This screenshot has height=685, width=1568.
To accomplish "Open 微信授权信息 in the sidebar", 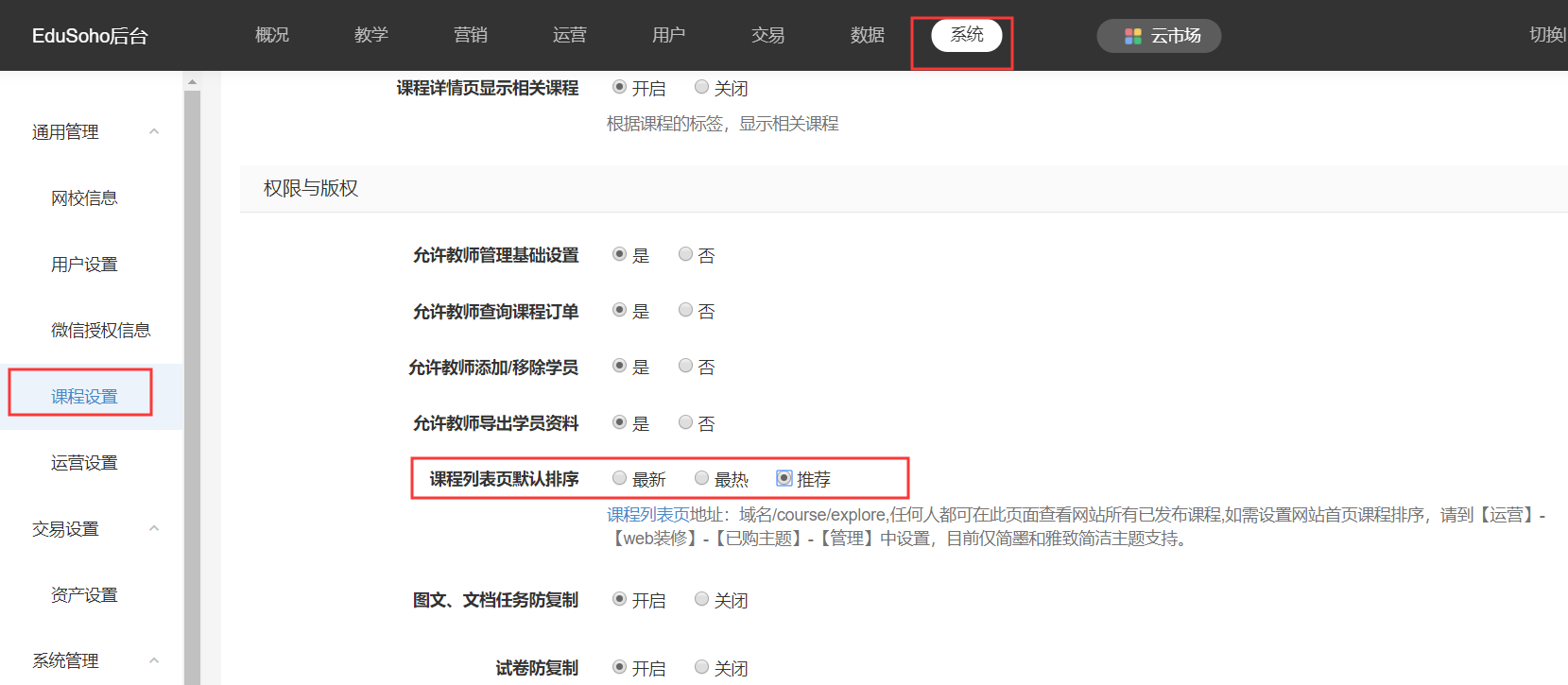I will coord(100,330).
